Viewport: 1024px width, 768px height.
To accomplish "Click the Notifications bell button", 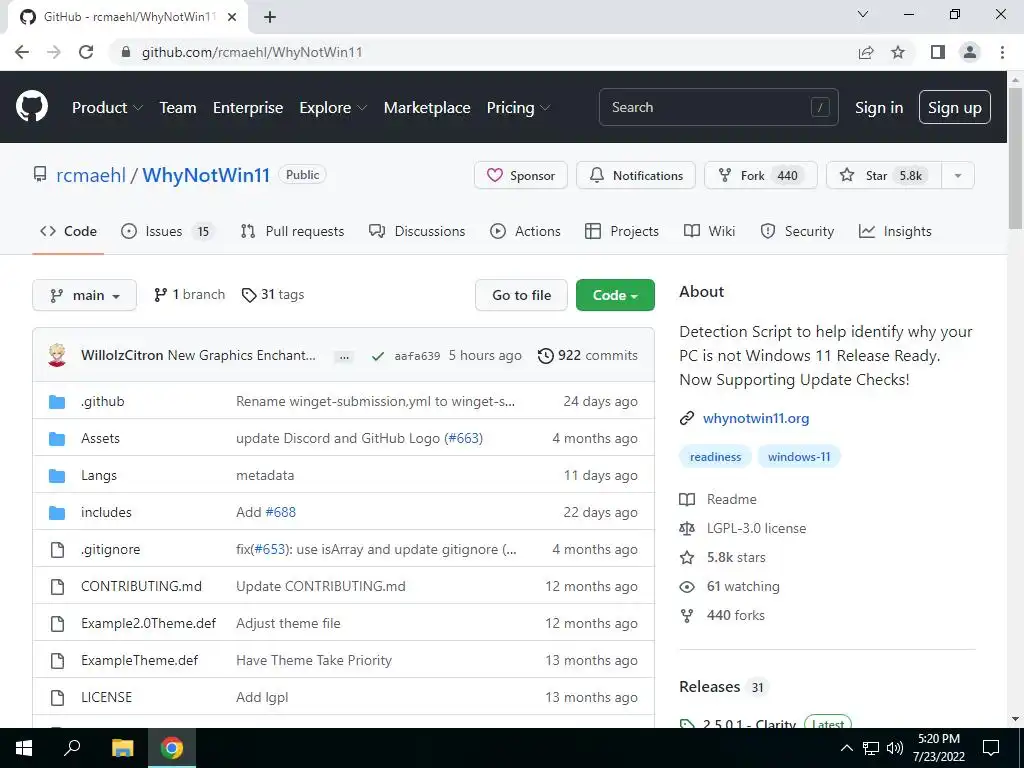I will tap(635, 175).
